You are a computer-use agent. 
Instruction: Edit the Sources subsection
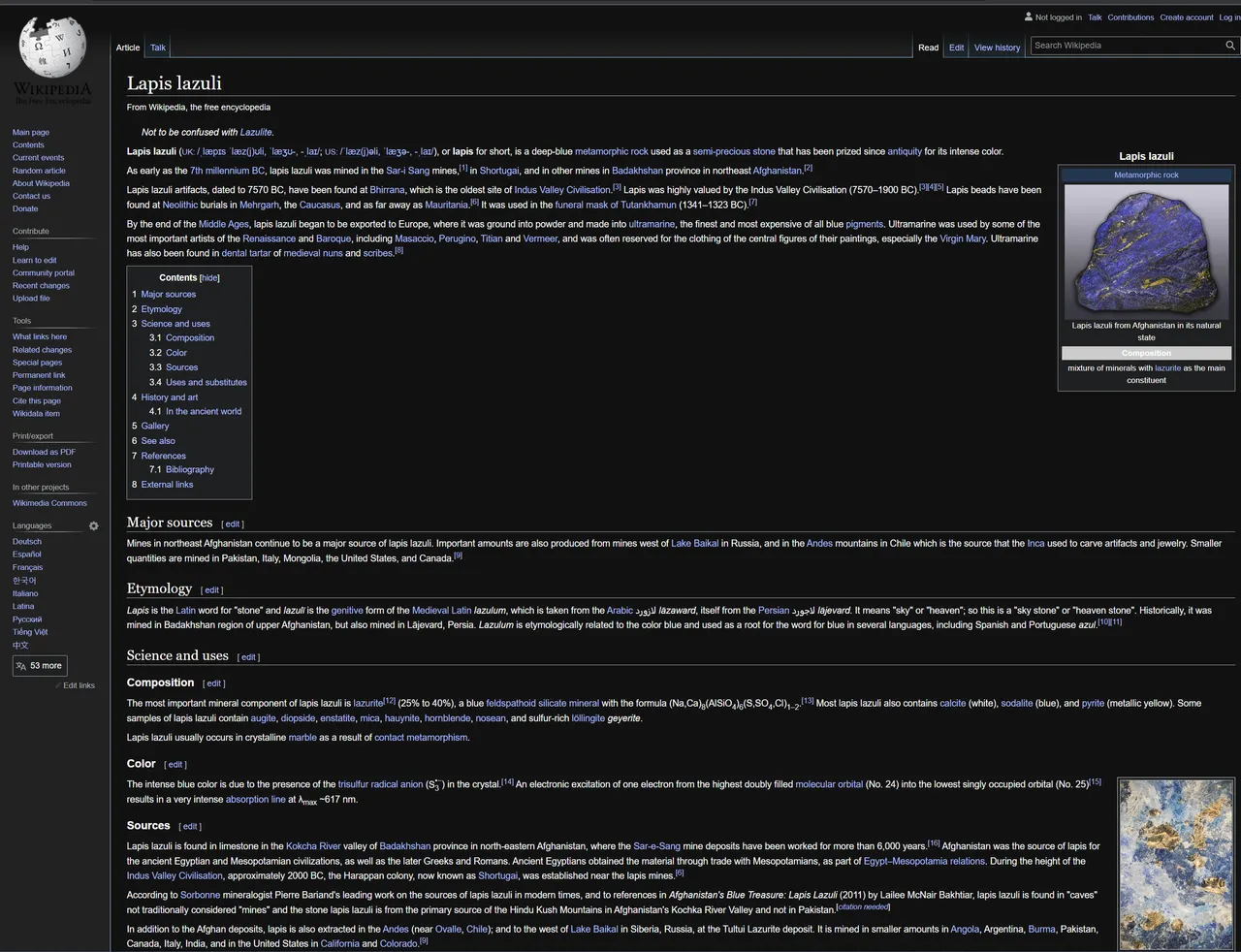tap(191, 827)
